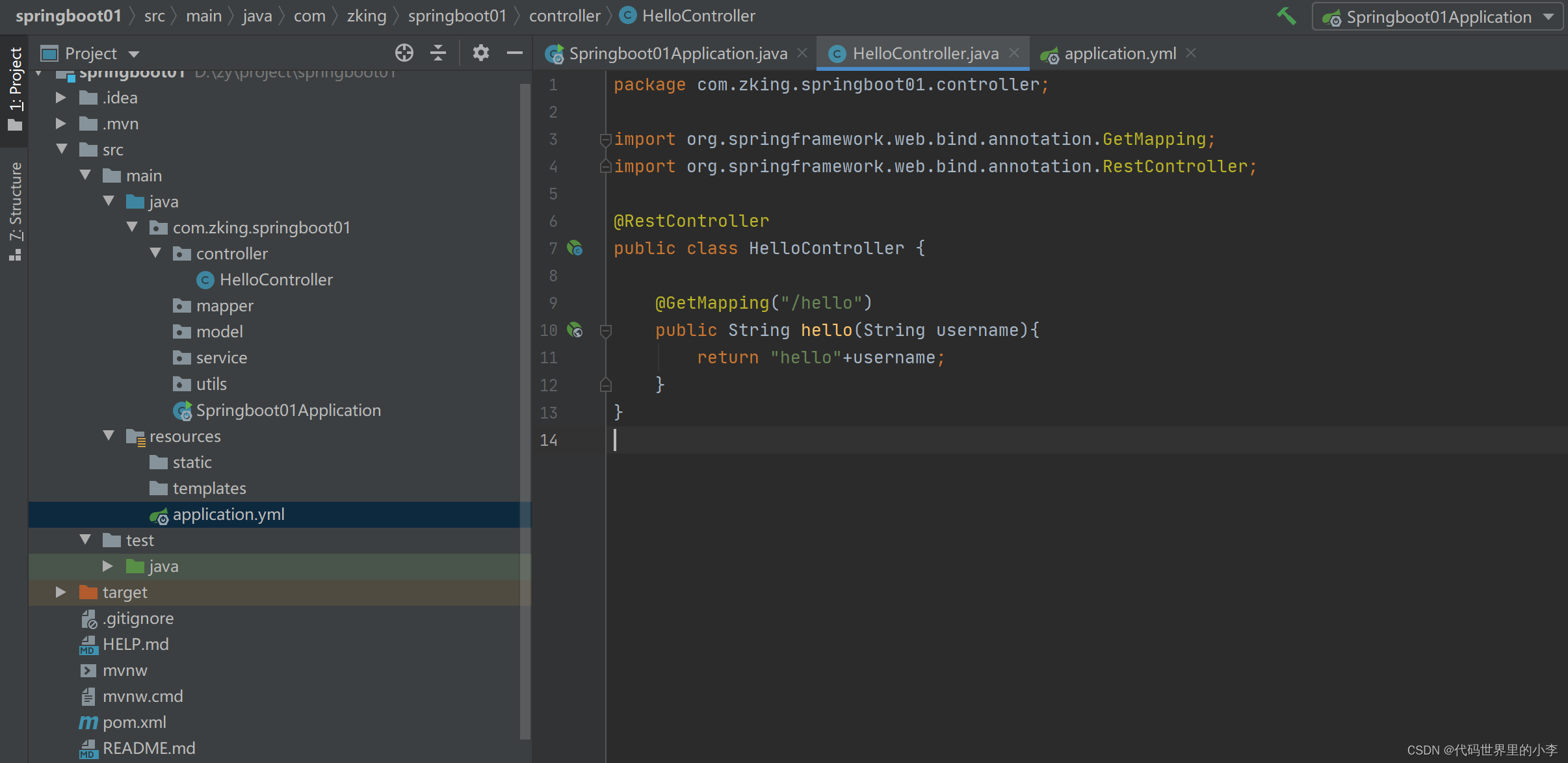
Task: Expand the target folder
Action: point(60,592)
